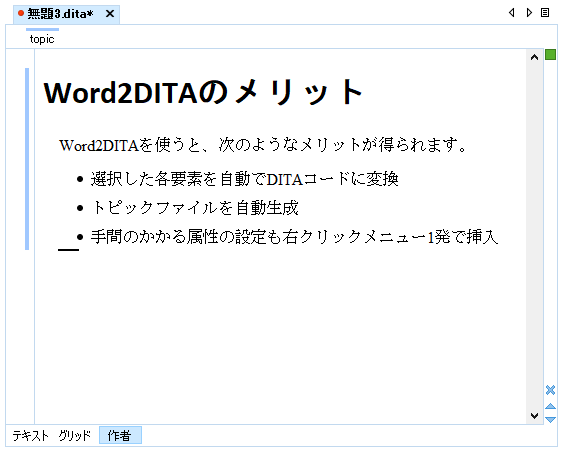Click the scrollbar down arrow
The image size is (562, 453).
(x=534, y=415)
